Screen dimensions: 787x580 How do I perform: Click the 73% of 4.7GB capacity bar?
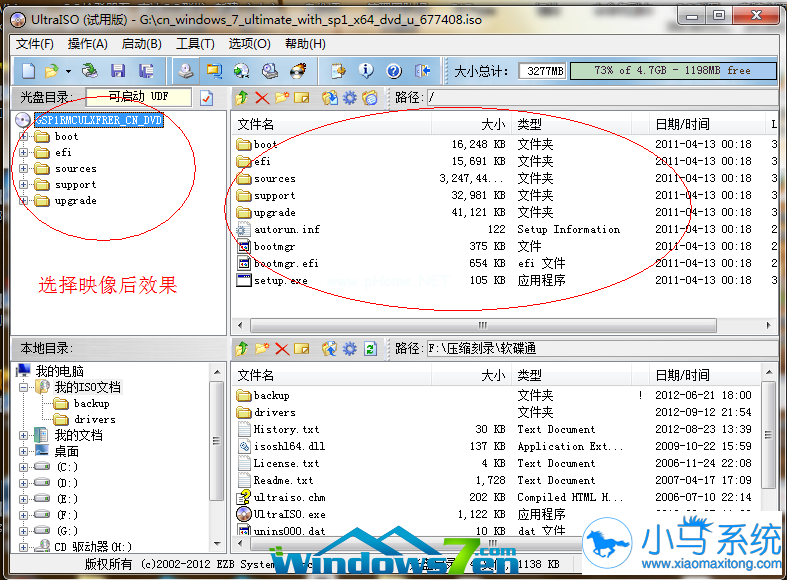pyautogui.click(x=673, y=71)
